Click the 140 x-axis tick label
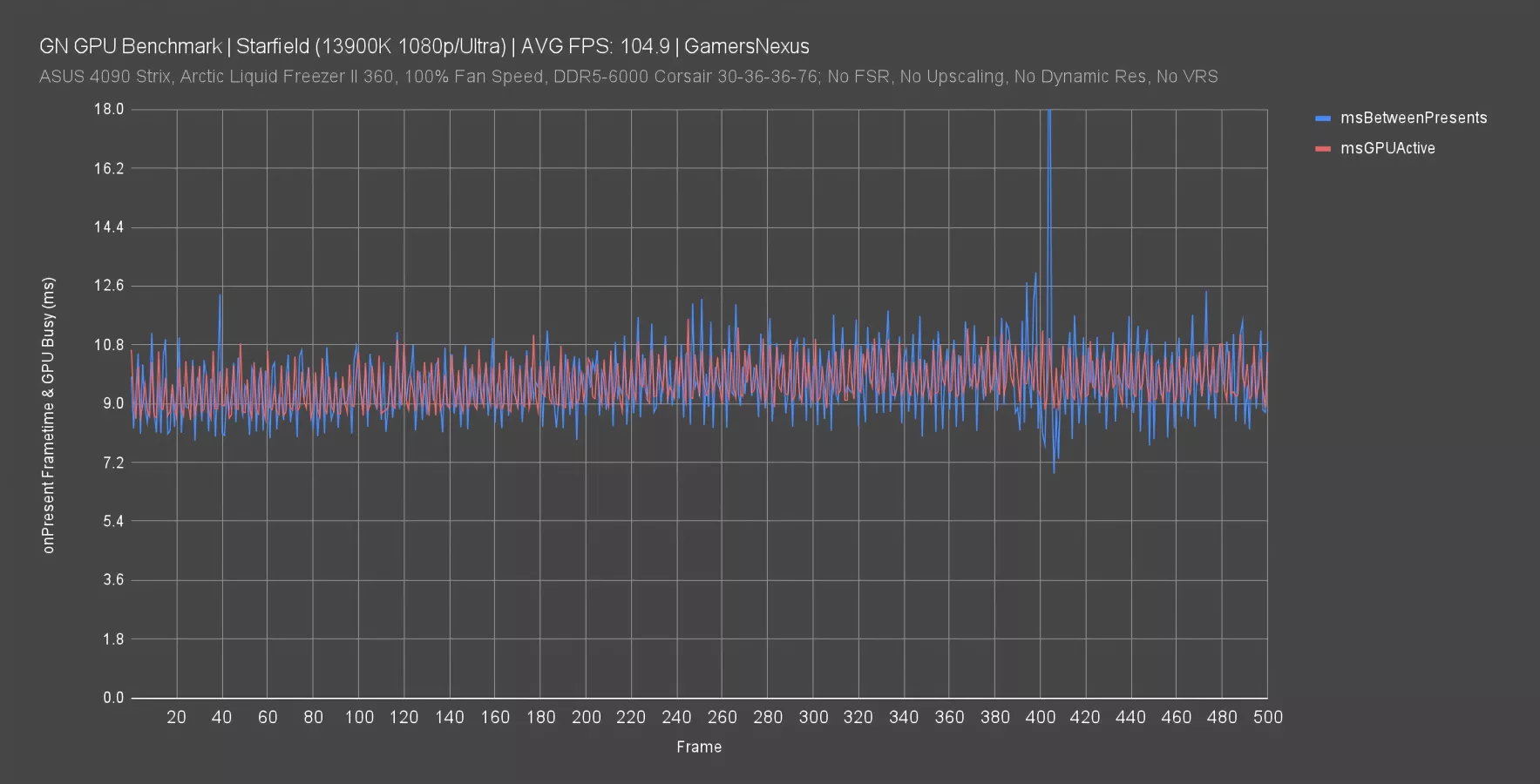This screenshot has width=1540, height=784. pos(449,717)
